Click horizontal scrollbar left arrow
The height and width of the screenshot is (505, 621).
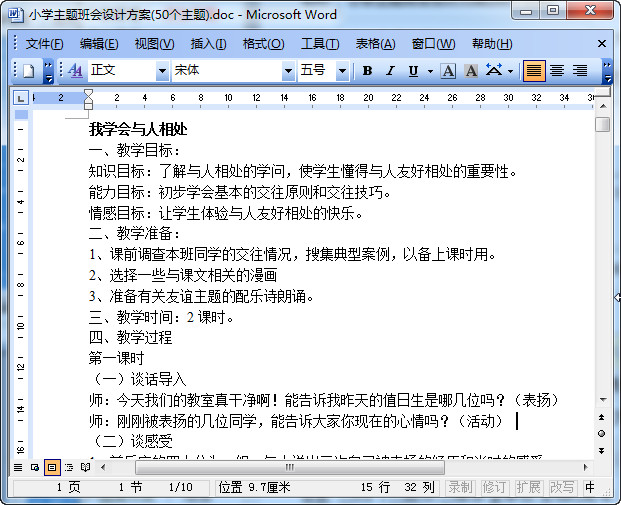(x=103, y=467)
